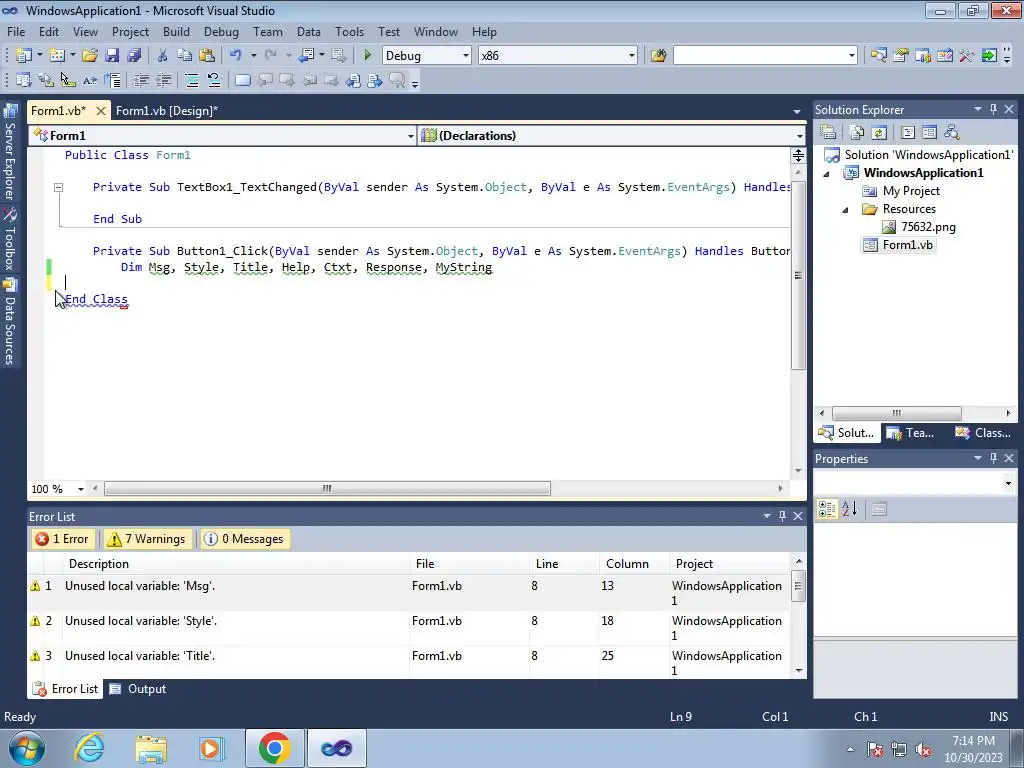This screenshot has height=768, width=1024.
Task: Uncomment the selected lines icon
Action: tap(214, 80)
